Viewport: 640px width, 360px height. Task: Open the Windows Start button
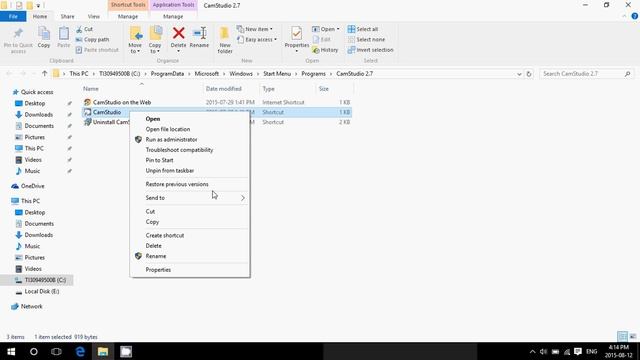[11, 351]
